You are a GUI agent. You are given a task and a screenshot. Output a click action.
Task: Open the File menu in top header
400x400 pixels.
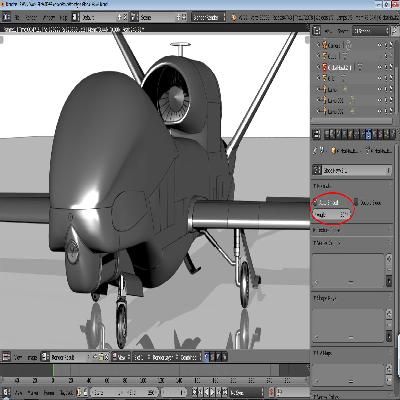click(x=17, y=17)
